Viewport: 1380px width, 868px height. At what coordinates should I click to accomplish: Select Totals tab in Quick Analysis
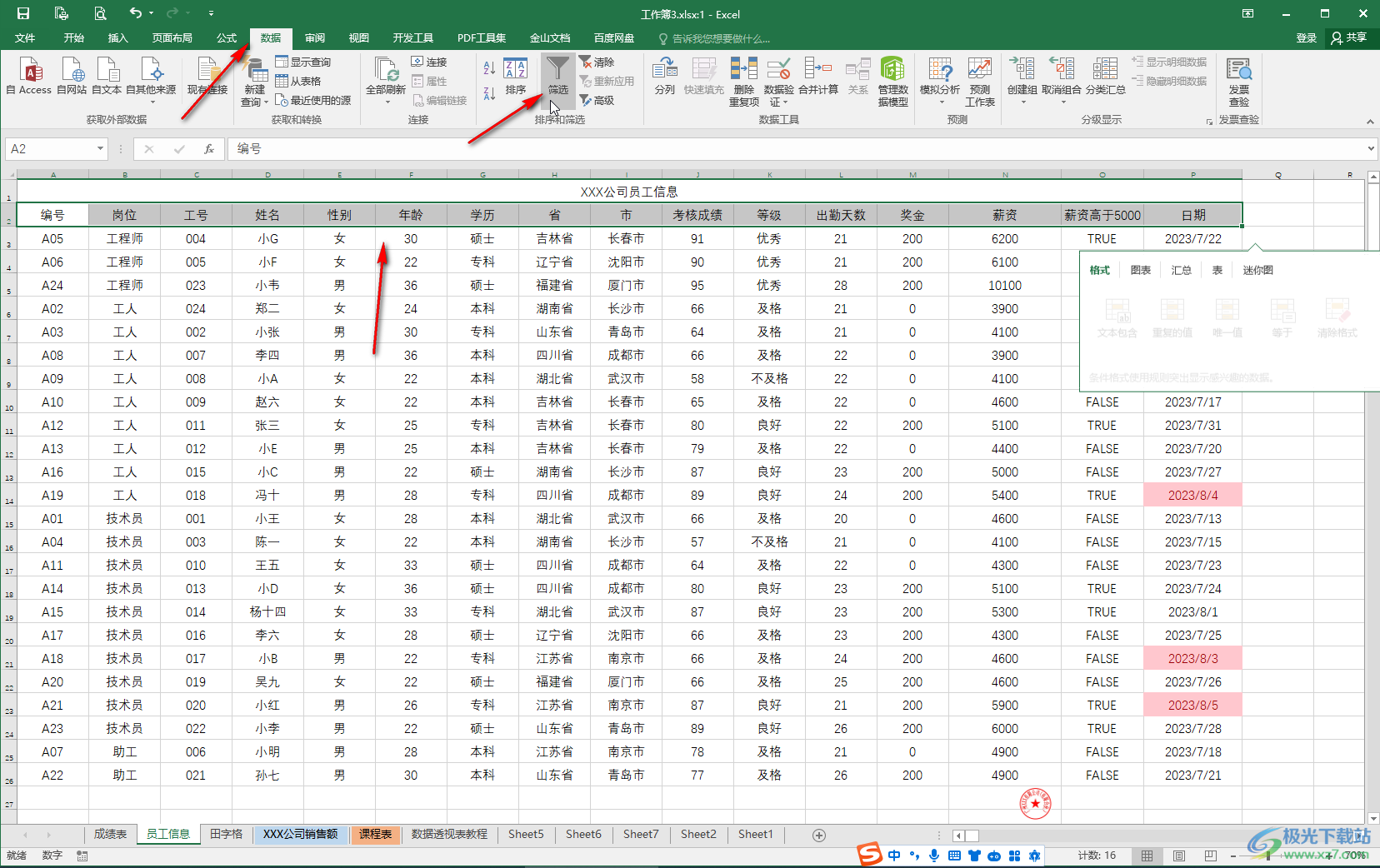coord(1182,270)
